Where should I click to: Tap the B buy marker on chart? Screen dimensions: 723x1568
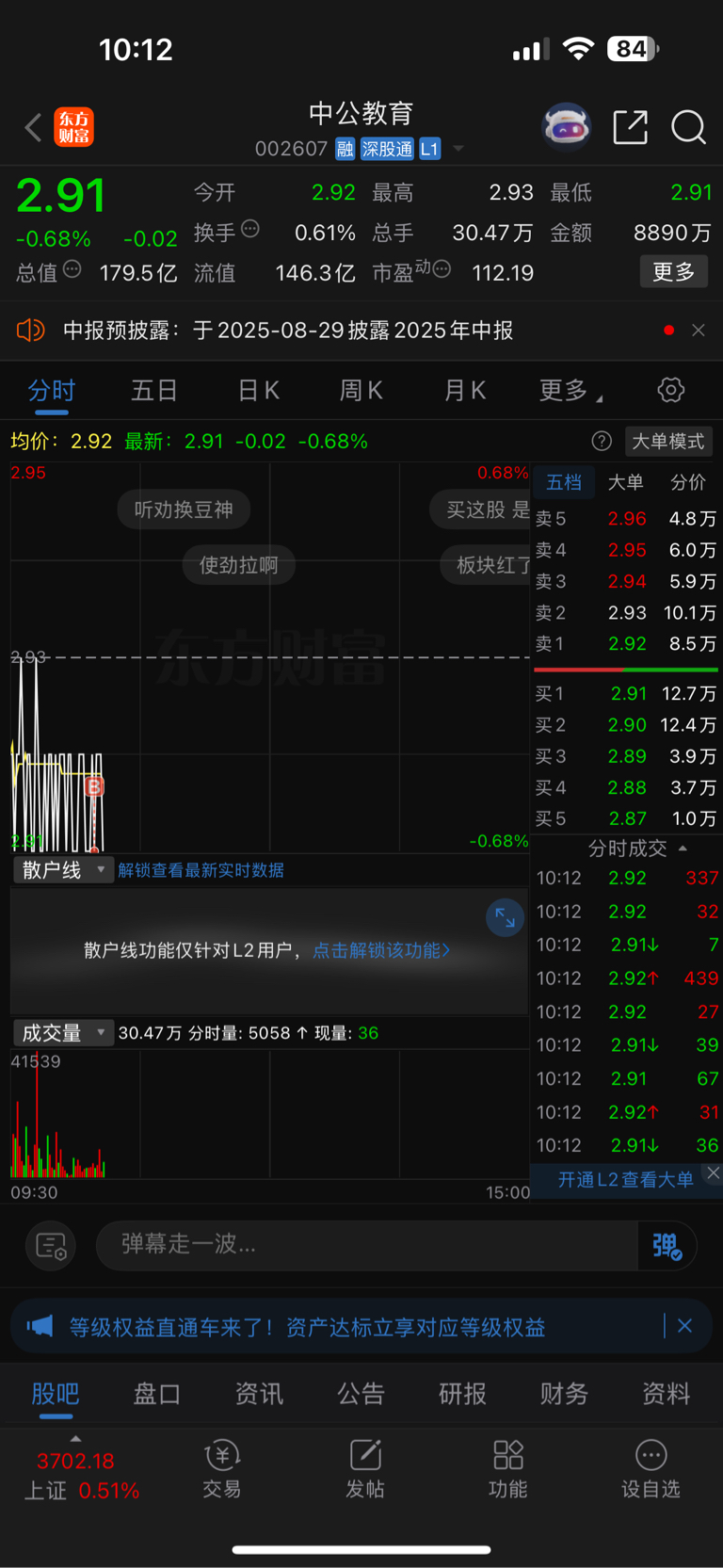click(94, 786)
